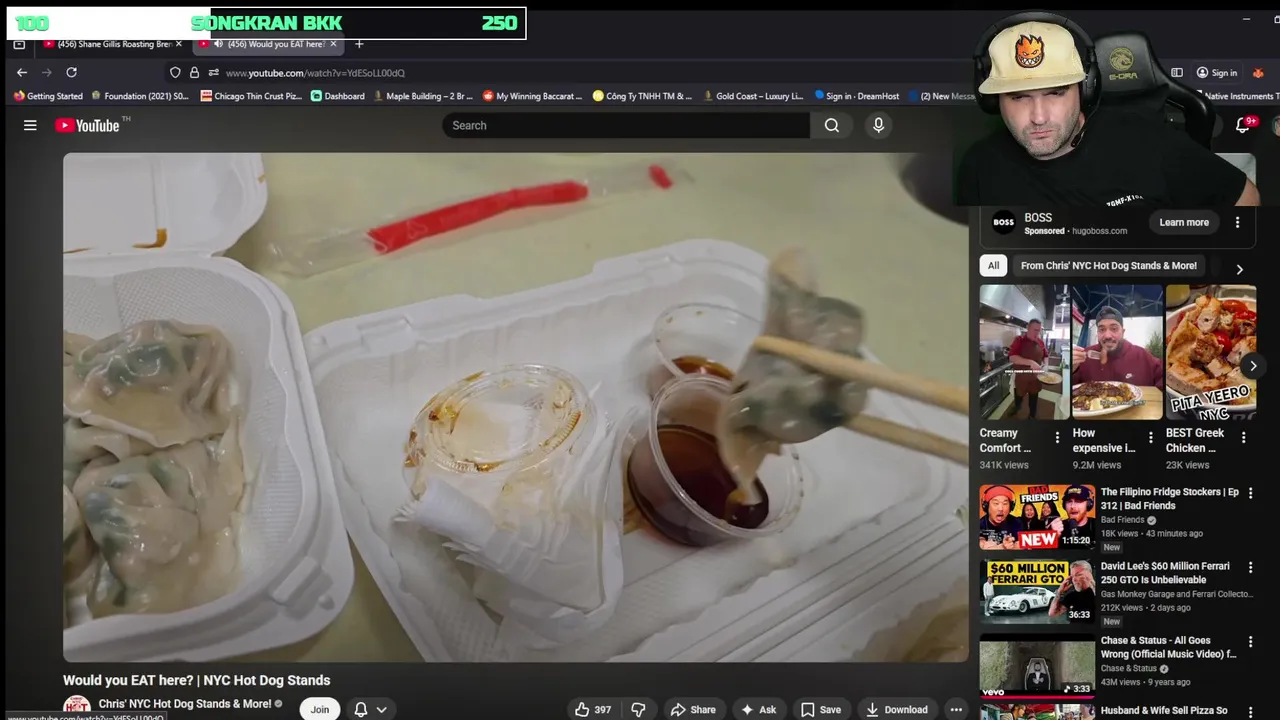Open the Getting Started bookmark
The image size is (1280, 720).
pyautogui.click(x=48, y=96)
